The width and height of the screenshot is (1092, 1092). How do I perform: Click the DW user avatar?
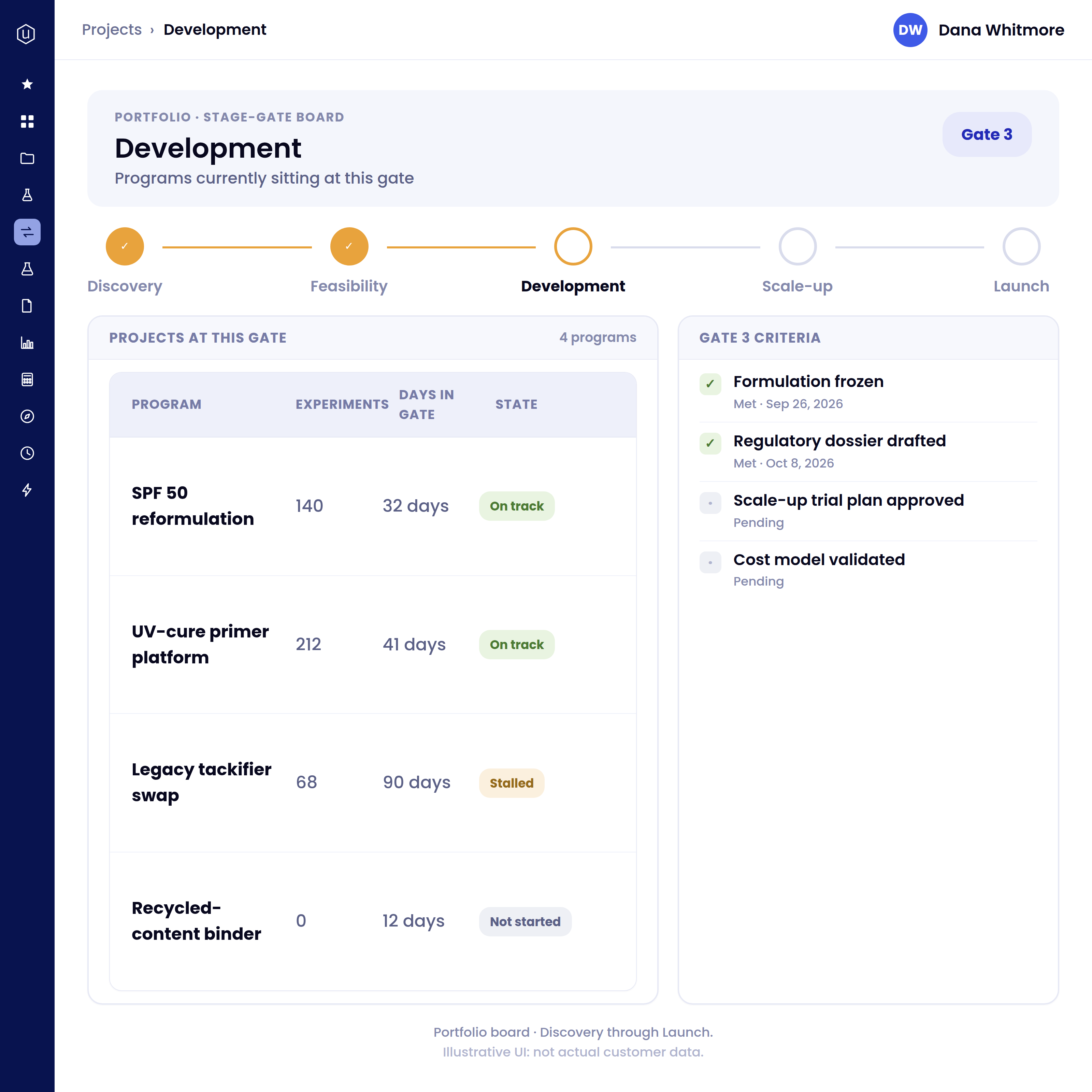tap(910, 30)
